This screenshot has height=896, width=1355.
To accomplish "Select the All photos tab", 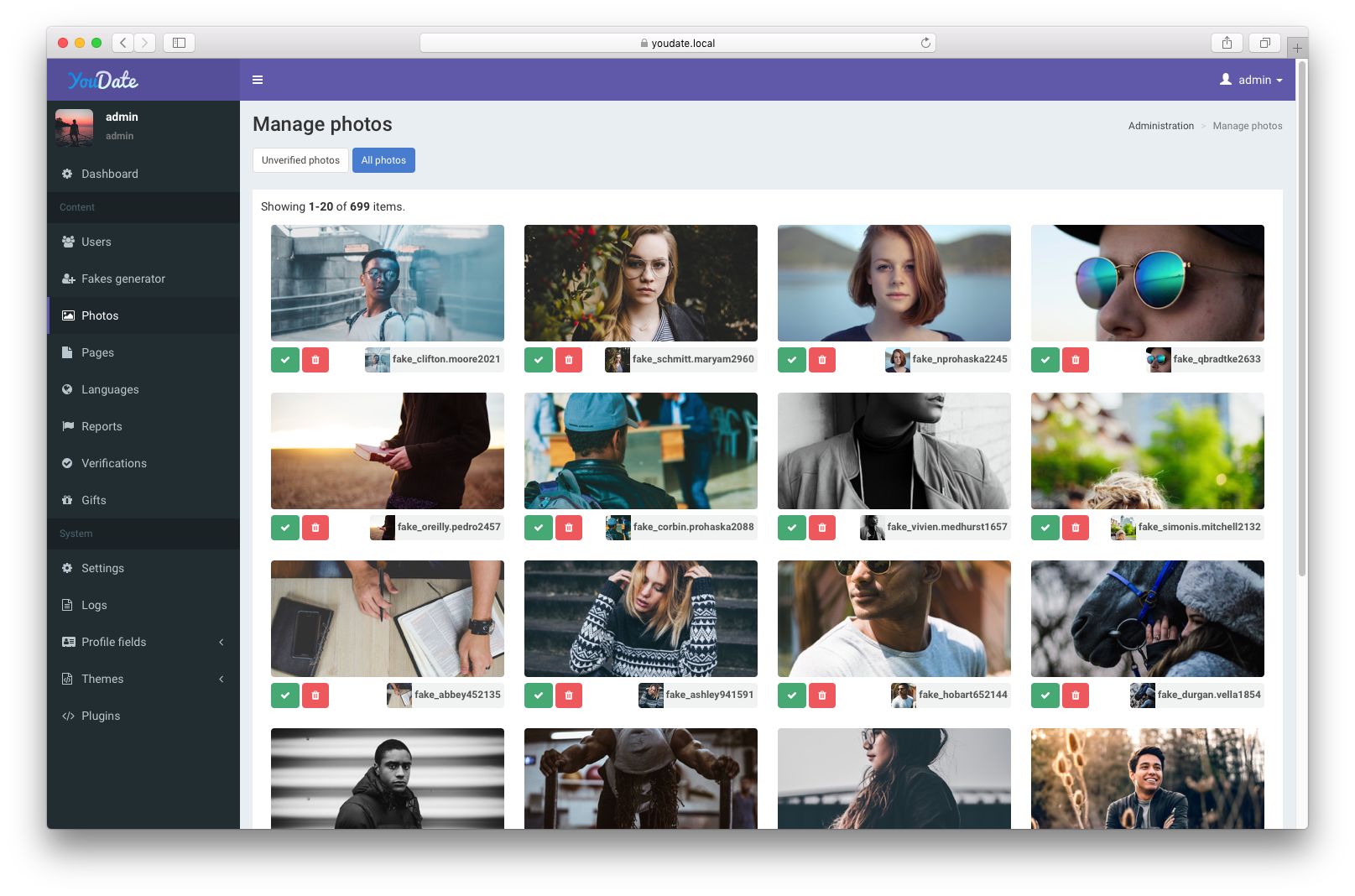I will [x=383, y=160].
